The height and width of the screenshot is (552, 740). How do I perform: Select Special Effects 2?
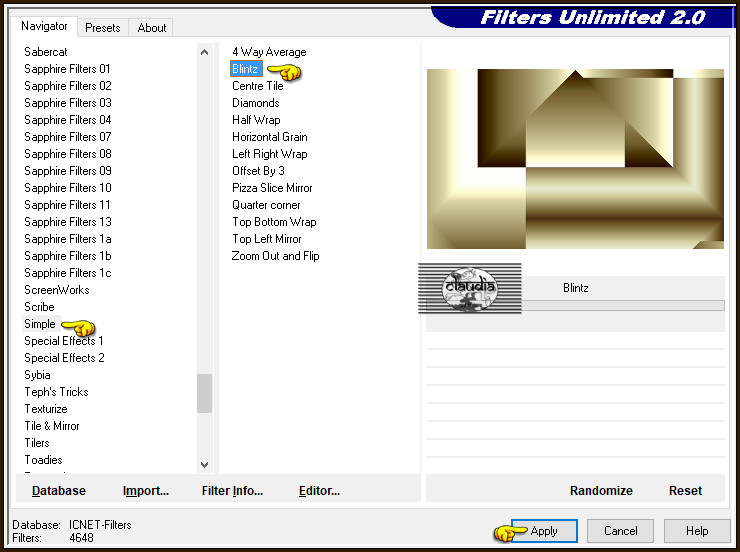(64, 358)
